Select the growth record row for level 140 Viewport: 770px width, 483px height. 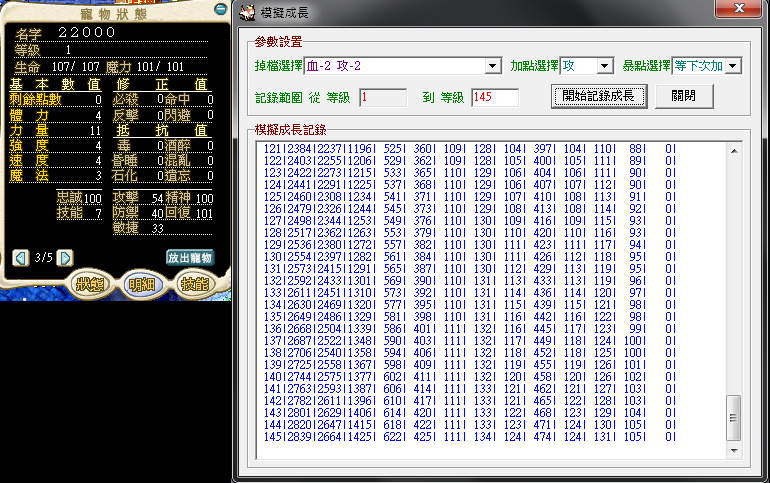469,377
